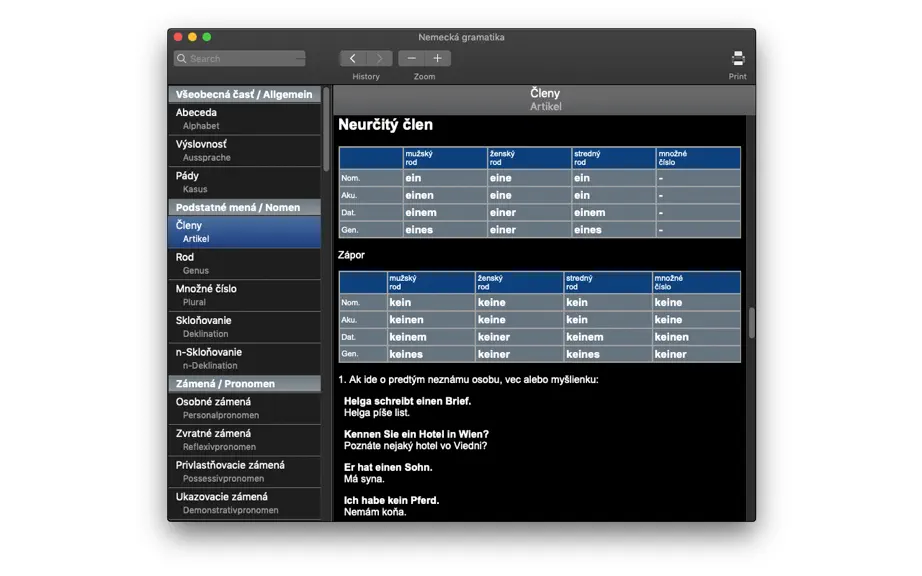Select the n-Skloňovanie topic
The width and height of the screenshot is (922, 576).
tap(245, 359)
